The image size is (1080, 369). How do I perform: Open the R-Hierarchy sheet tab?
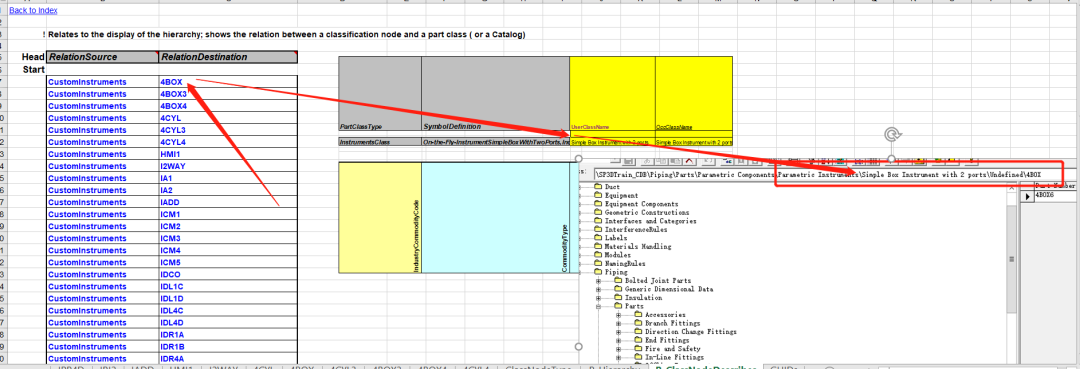613,368
